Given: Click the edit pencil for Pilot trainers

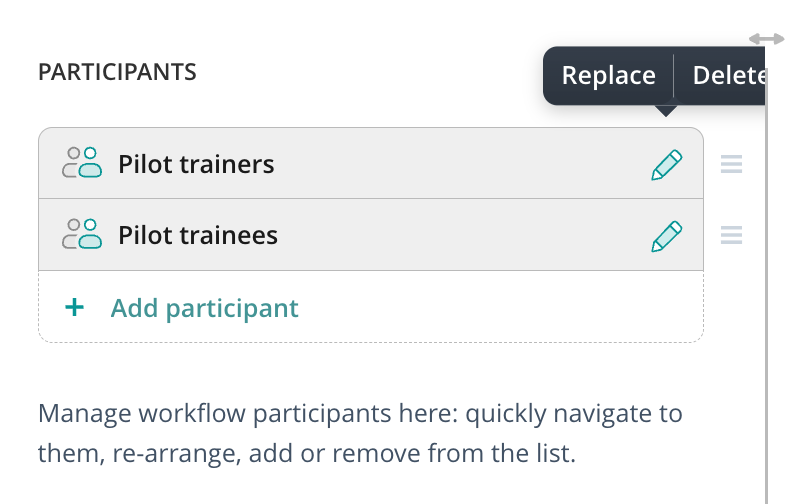Looking at the screenshot, I should (x=667, y=164).
